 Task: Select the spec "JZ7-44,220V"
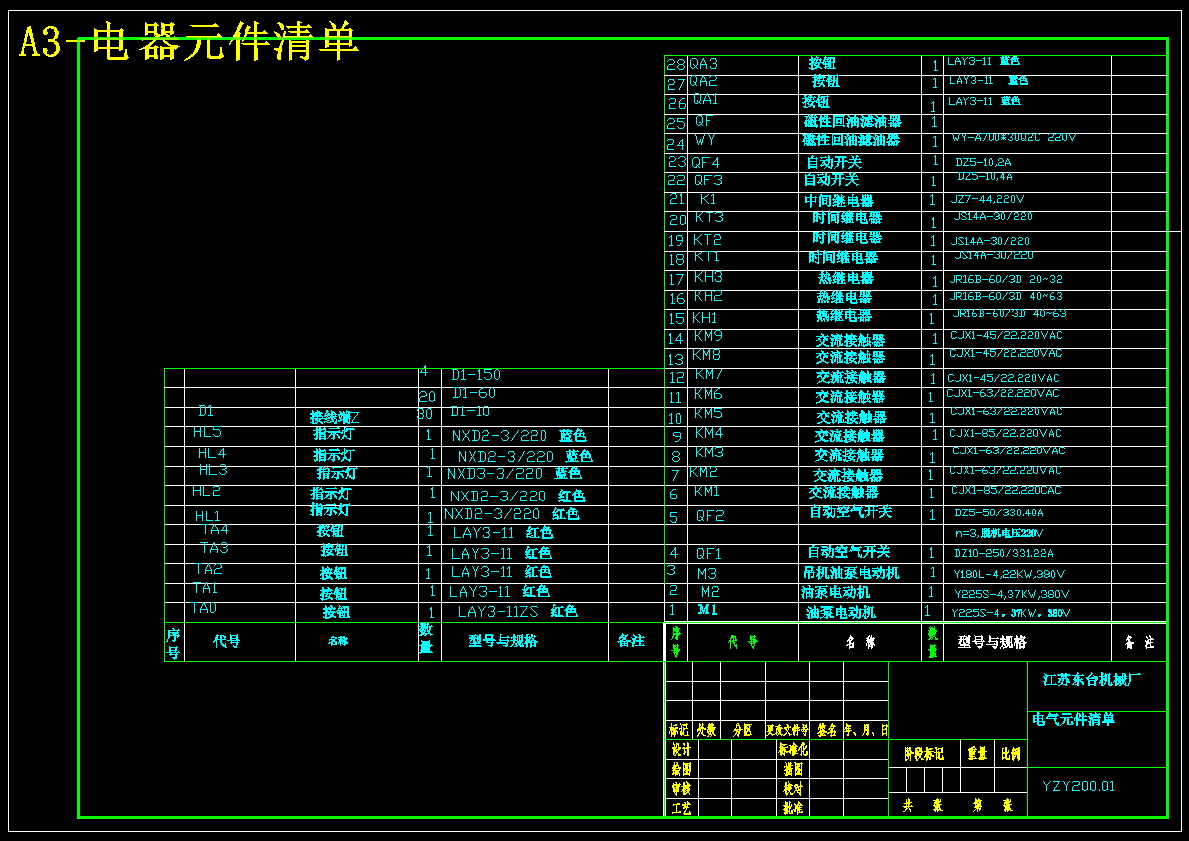tap(987, 199)
